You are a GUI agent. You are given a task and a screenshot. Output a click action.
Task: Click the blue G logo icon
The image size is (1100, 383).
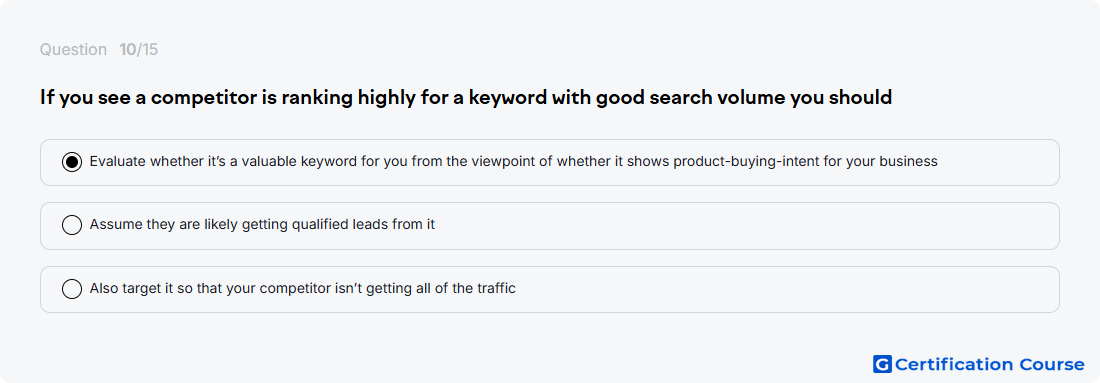tap(882, 364)
